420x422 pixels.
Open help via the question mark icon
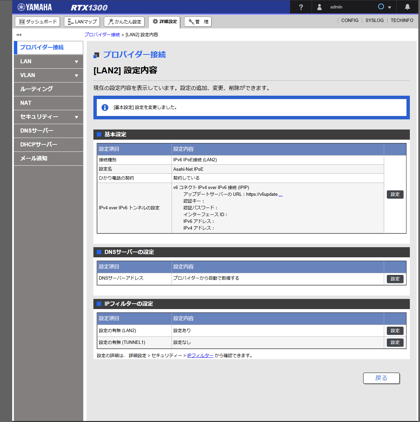pos(301,7)
